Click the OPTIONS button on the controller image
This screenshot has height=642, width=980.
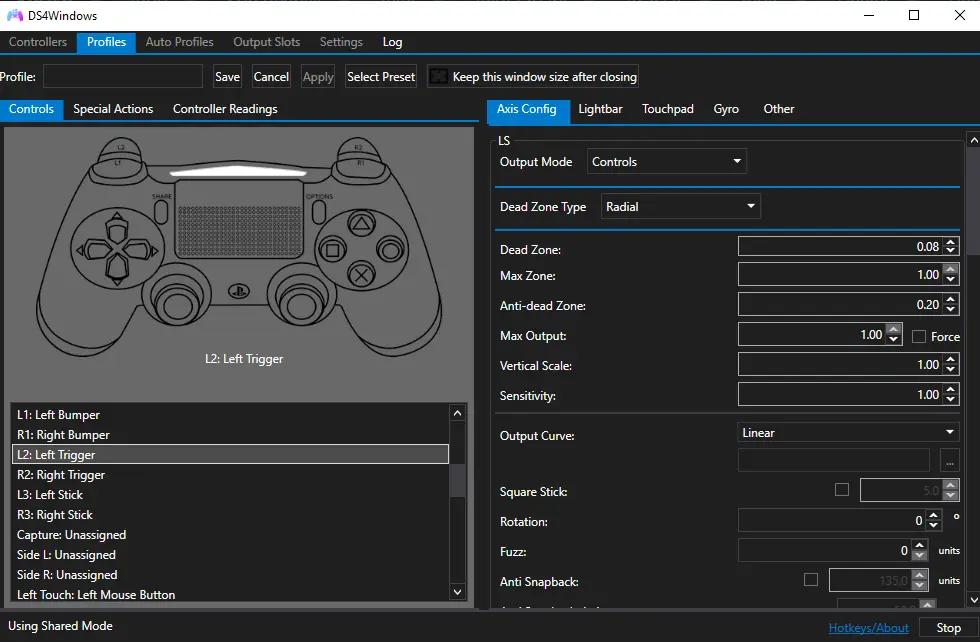coord(319,212)
